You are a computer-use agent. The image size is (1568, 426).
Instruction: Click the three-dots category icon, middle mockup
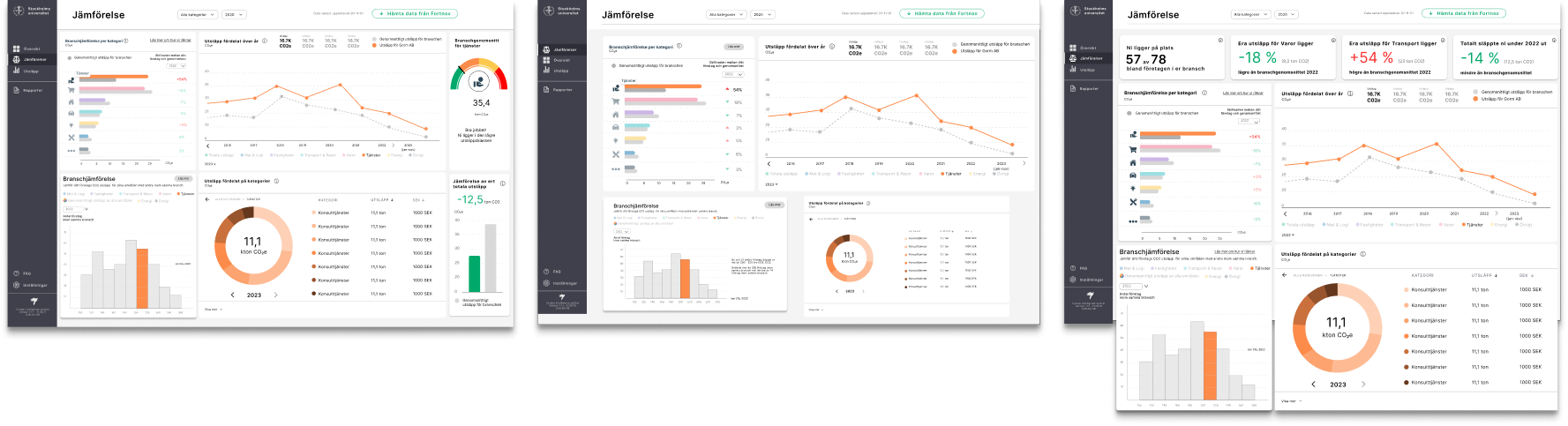click(616, 168)
